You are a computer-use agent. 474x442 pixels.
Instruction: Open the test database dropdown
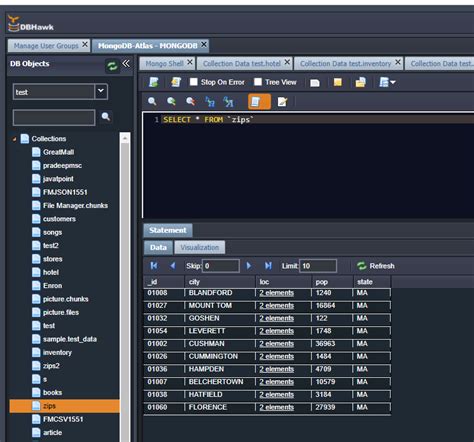tap(101, 91)
